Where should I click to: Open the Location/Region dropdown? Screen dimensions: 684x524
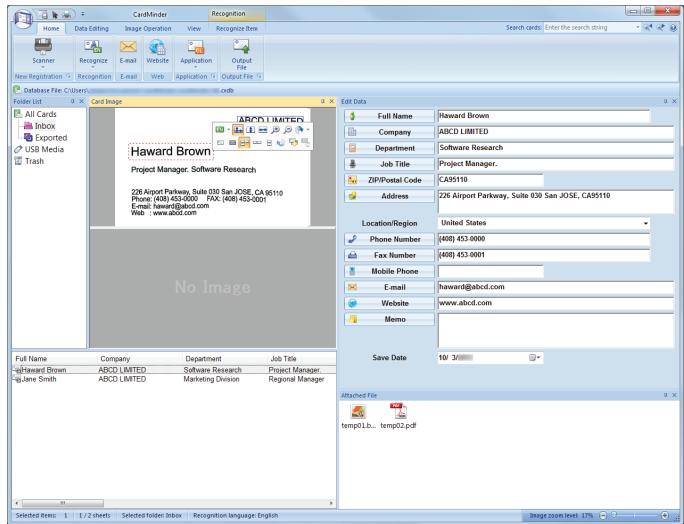coord(645,223)
